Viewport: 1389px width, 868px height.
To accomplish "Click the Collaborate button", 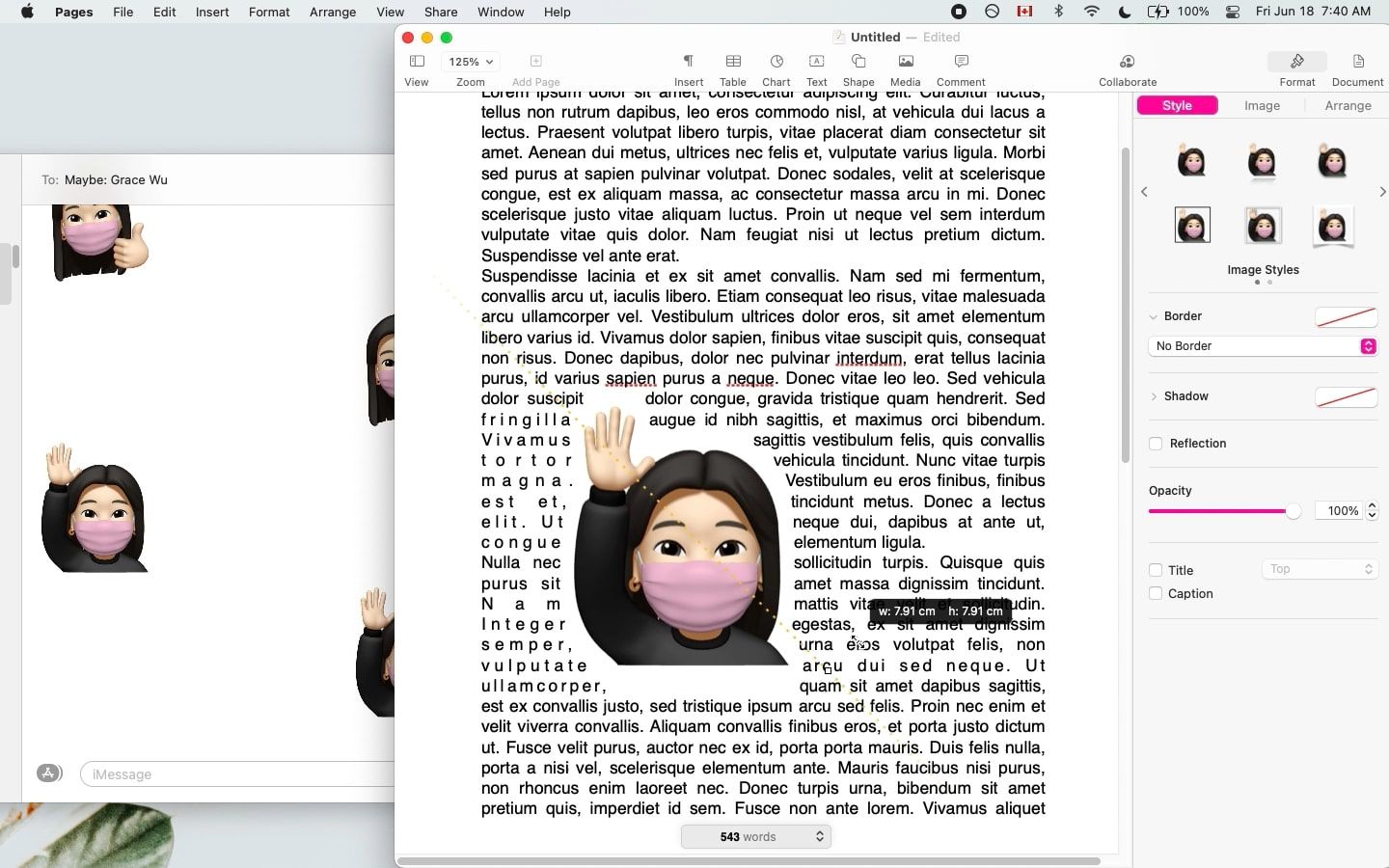I will point(1127,68).
